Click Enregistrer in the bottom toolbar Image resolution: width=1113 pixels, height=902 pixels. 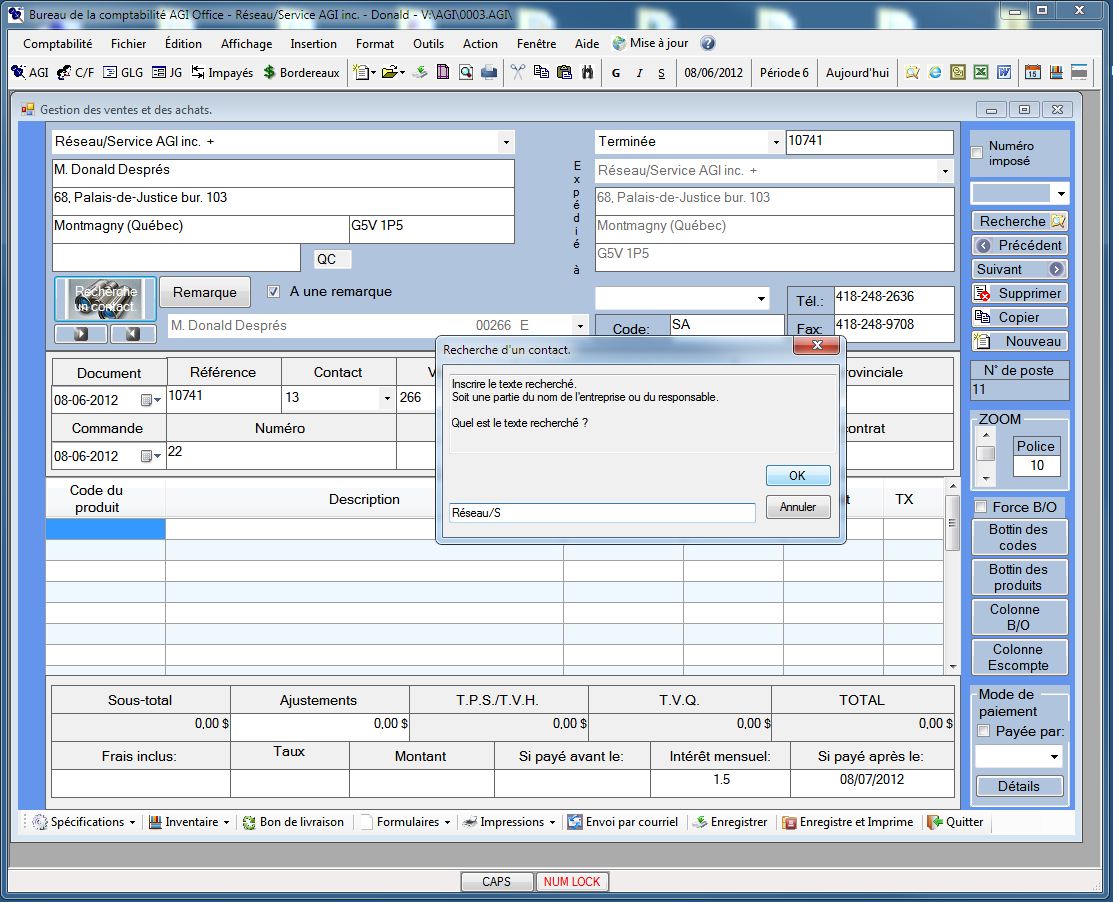click(x=730, y=822)
